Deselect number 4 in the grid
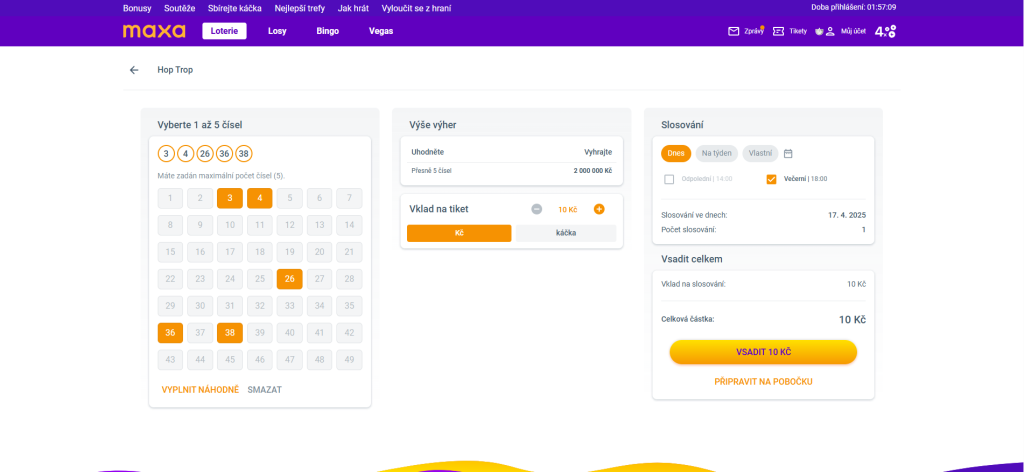 click(259, 198)
